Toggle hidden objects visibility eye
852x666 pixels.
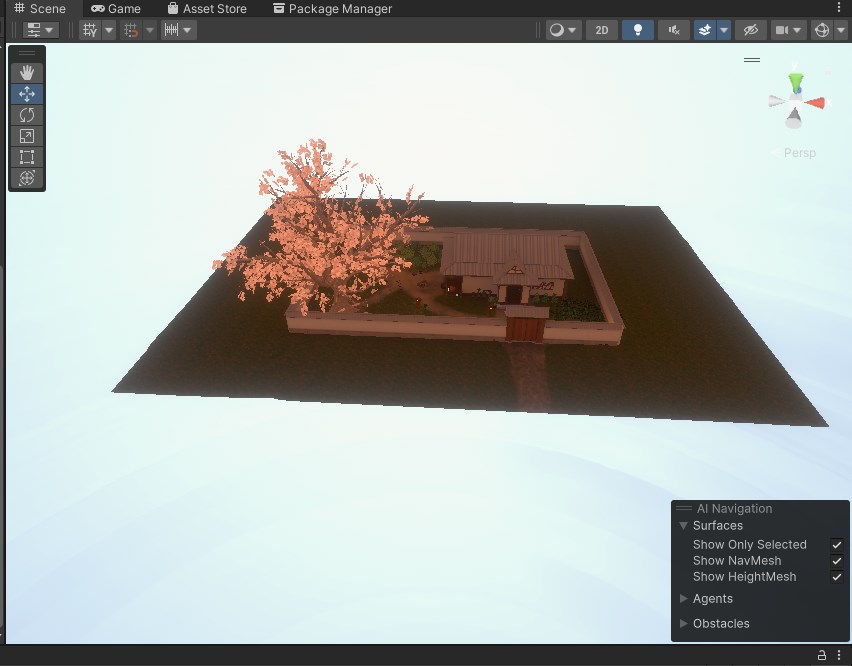point(750,30)
